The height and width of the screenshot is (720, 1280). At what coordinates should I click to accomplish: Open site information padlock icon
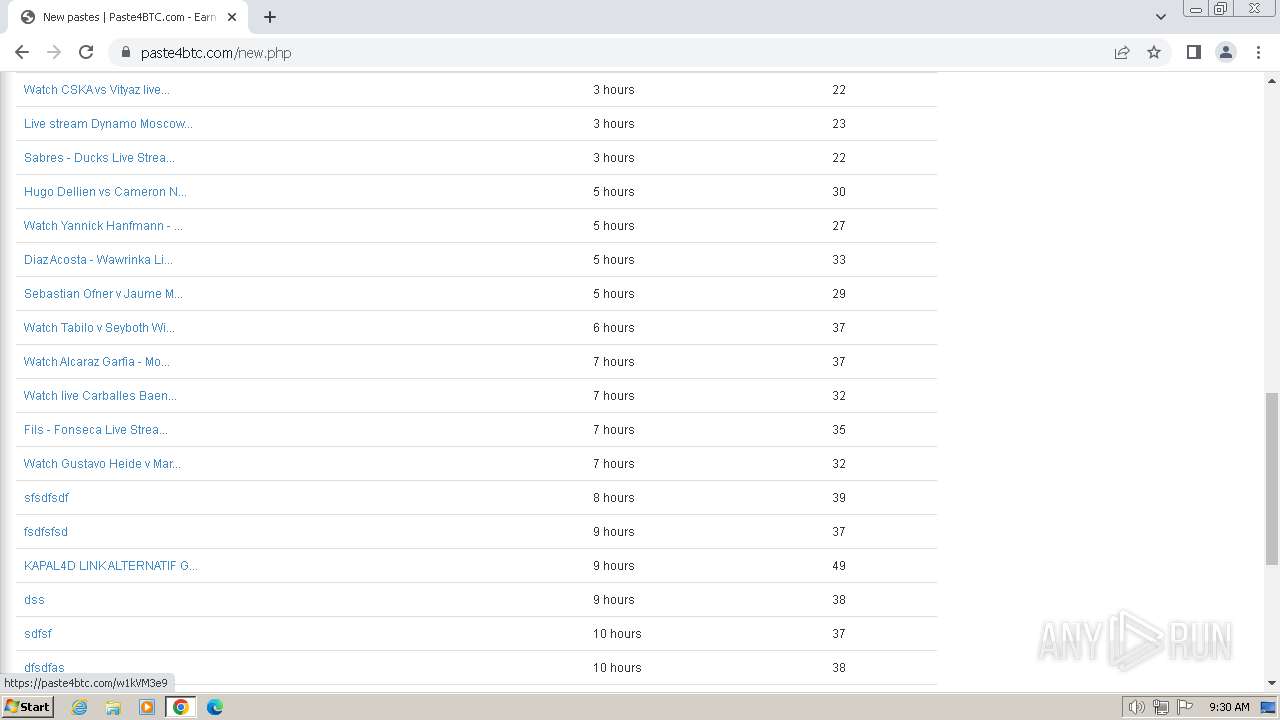click(x=126, y=53)
